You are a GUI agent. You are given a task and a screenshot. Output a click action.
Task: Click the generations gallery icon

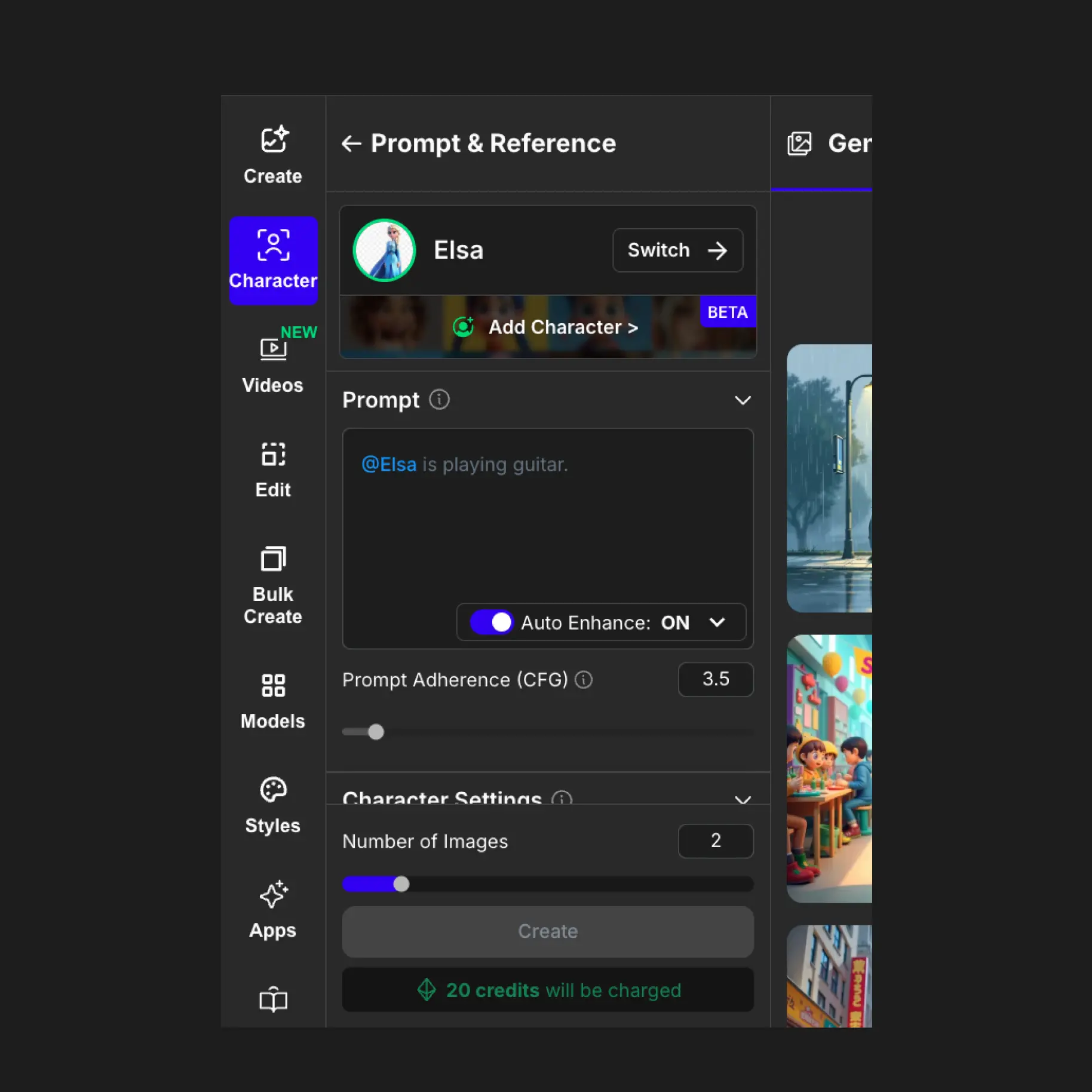[799, 143]
